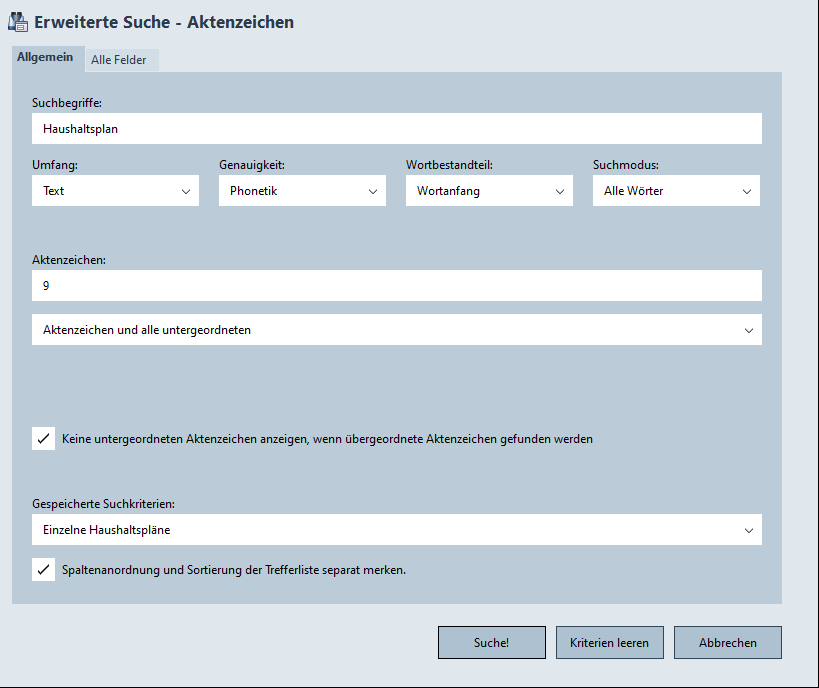Toggle 'Spaltenanordnung und Sortierung' separat merken checkbox
Viewport: 819px width, 688px height.
44,570
